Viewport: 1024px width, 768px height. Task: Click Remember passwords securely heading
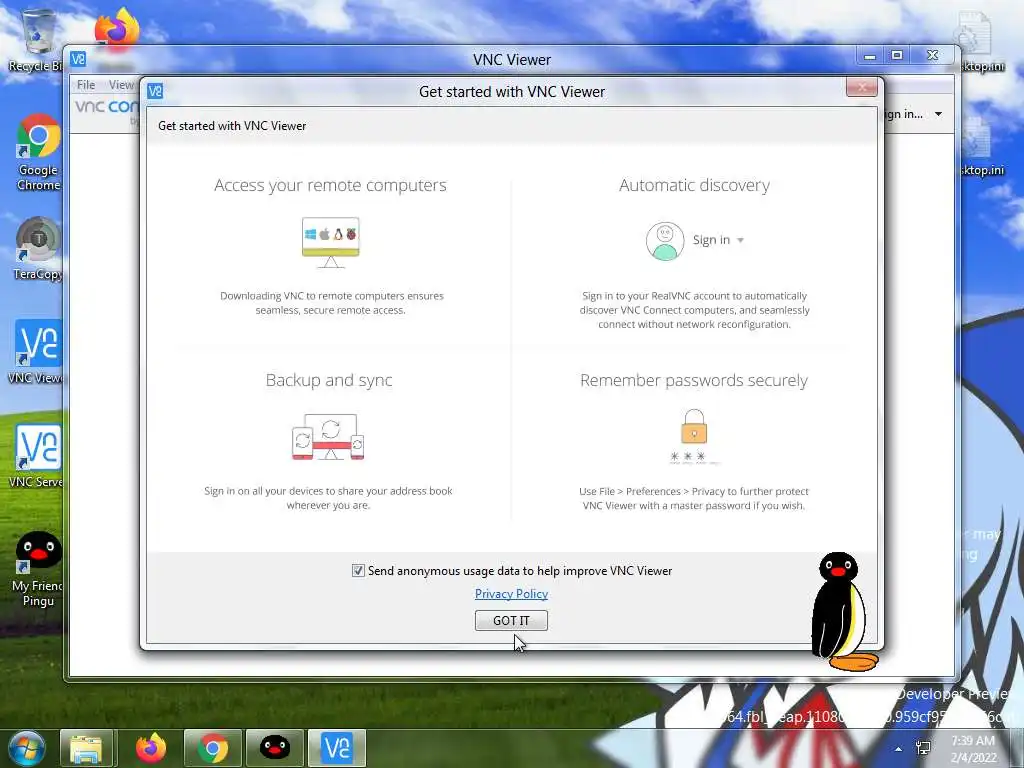click(694, 380)
